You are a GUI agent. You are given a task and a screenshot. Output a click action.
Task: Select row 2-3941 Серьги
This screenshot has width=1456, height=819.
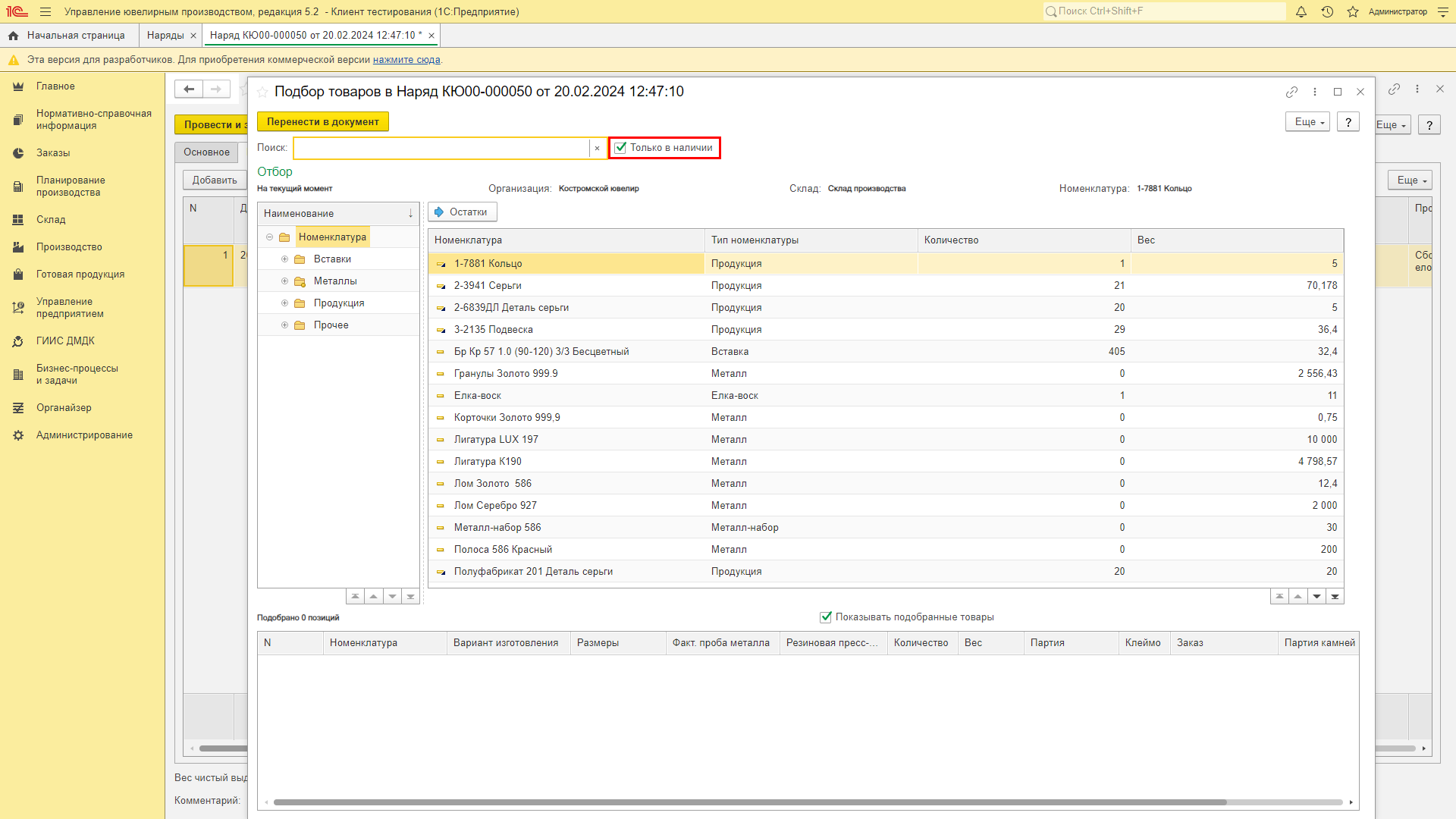click(886, 286)
